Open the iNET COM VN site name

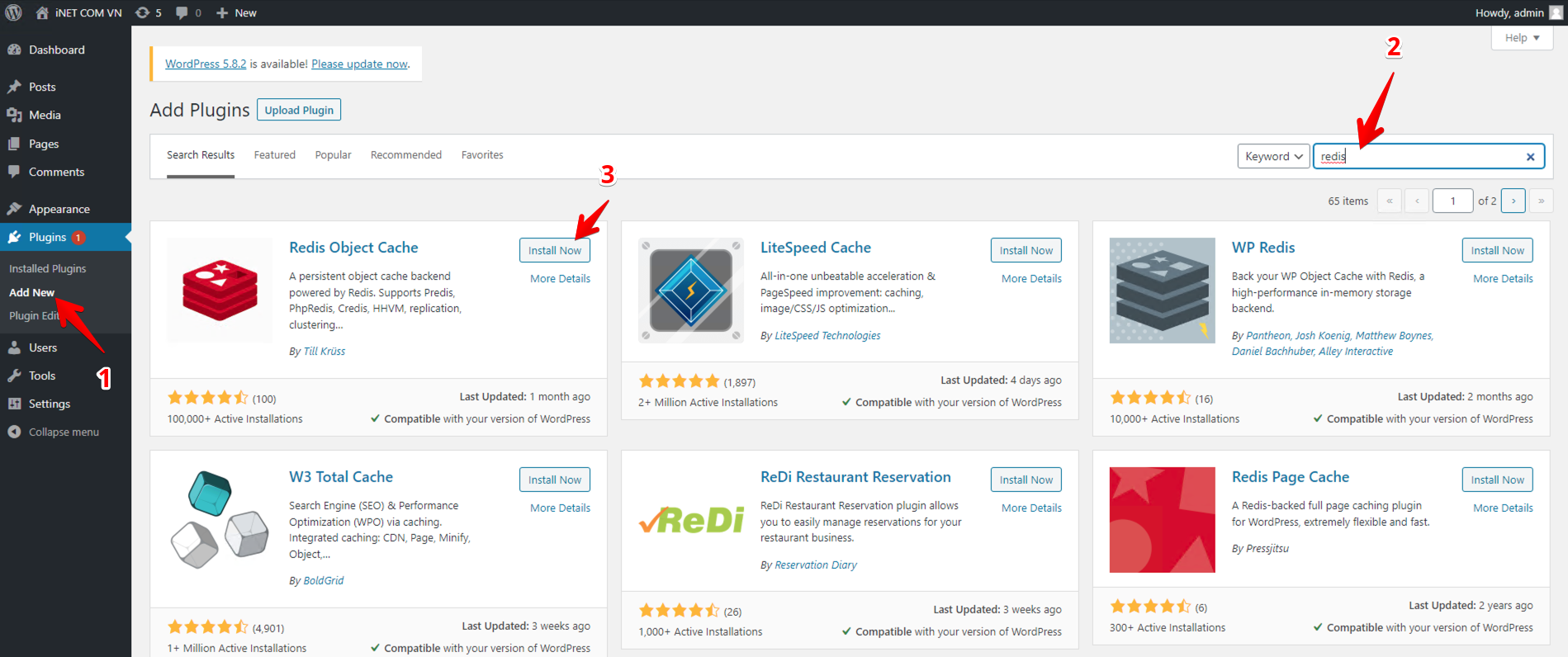point(88,12)
